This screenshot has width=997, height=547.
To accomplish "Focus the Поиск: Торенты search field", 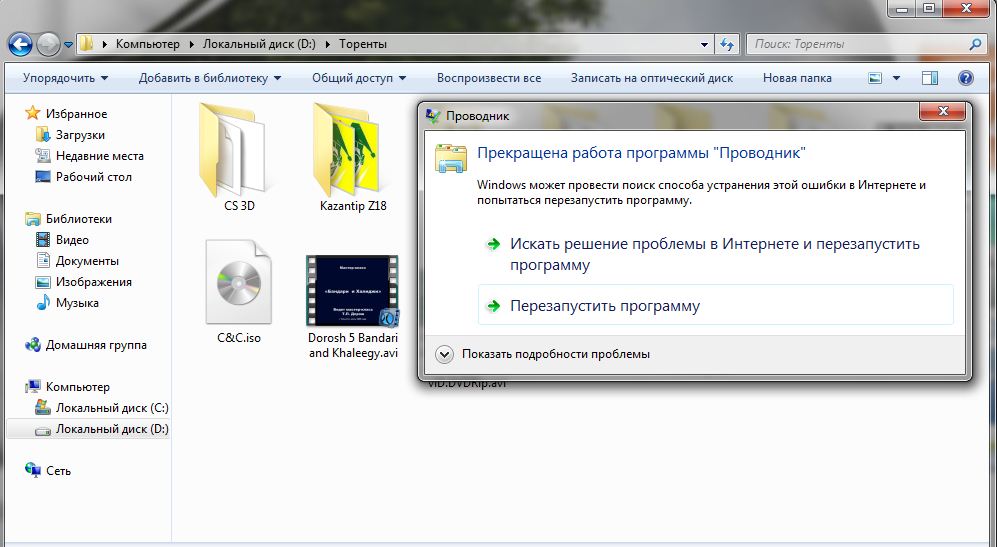I will click(866, 44).
